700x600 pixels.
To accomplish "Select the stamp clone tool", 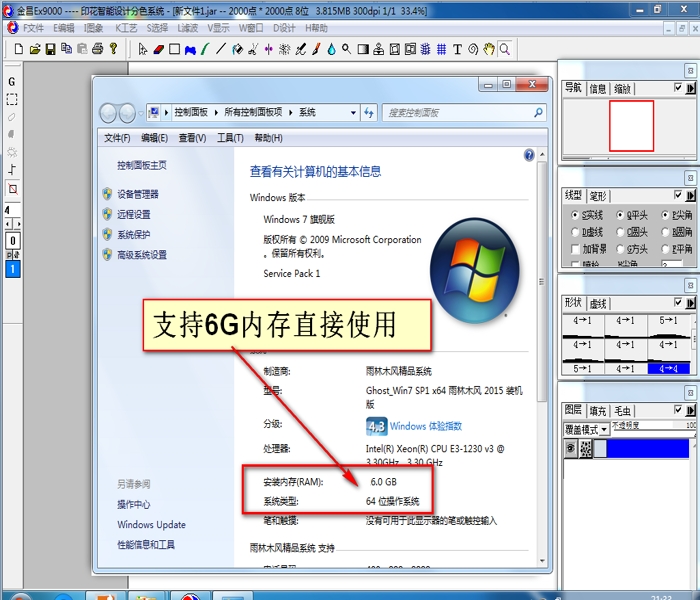I will click(x=378, y=49).
